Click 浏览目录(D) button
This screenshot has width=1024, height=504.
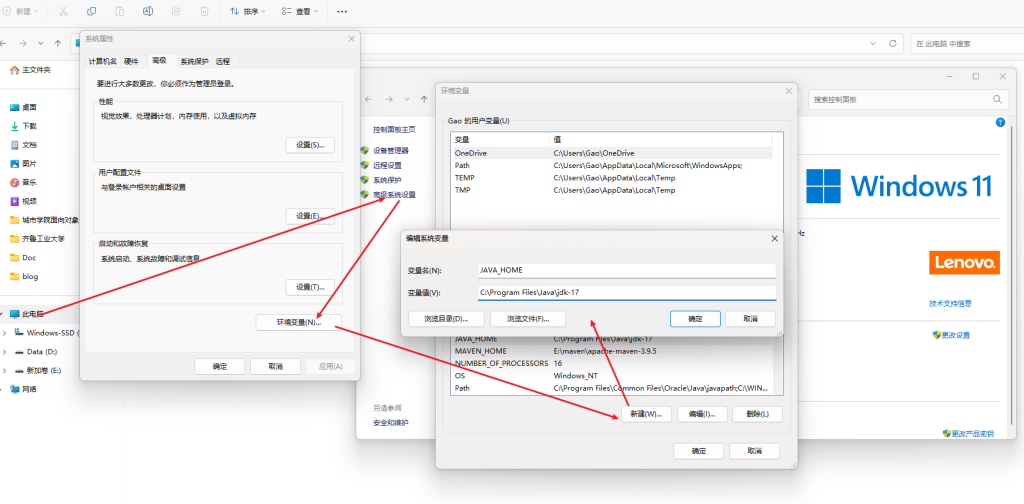pyautogui.click(x=447, y=319)
